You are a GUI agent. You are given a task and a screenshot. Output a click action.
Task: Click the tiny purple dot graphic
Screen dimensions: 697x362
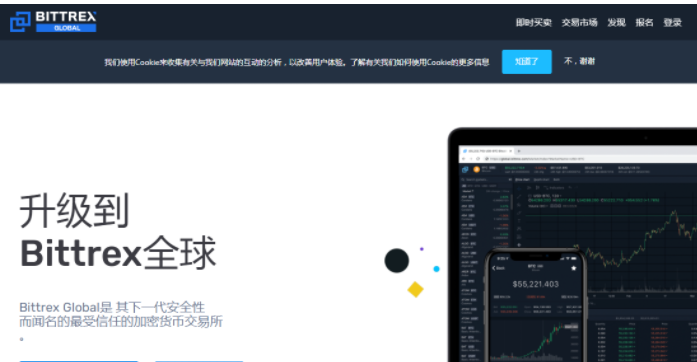[x=422, y=249]
